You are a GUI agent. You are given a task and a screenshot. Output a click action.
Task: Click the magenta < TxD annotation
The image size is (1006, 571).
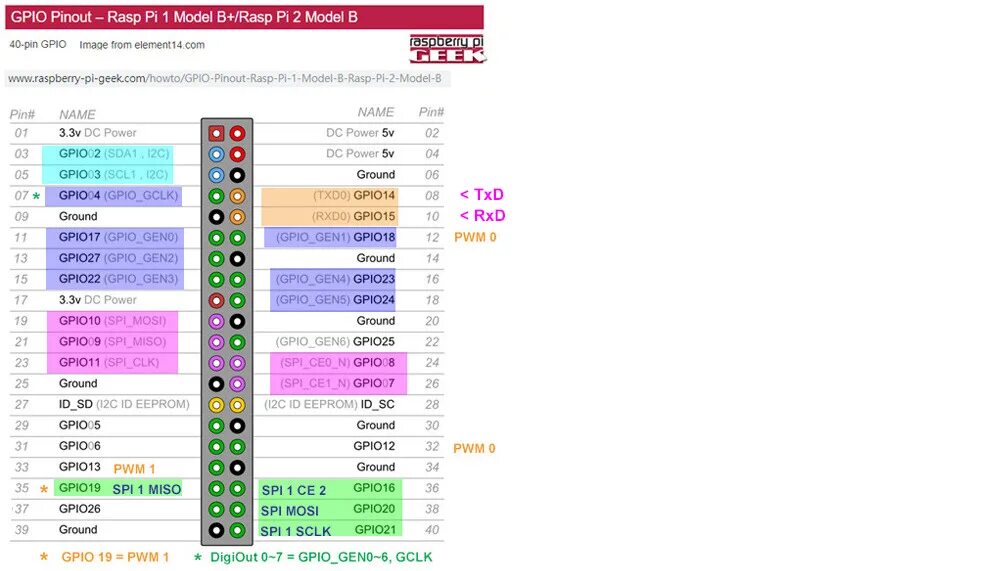[482, 194]
